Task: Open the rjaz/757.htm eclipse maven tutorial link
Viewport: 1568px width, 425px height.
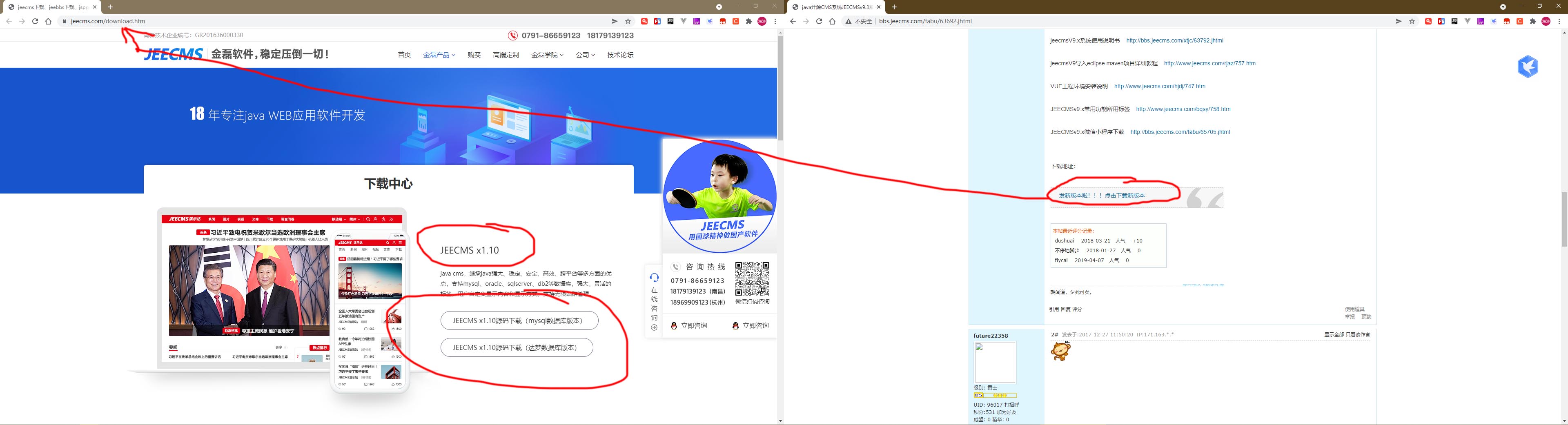Action: 1209,63
